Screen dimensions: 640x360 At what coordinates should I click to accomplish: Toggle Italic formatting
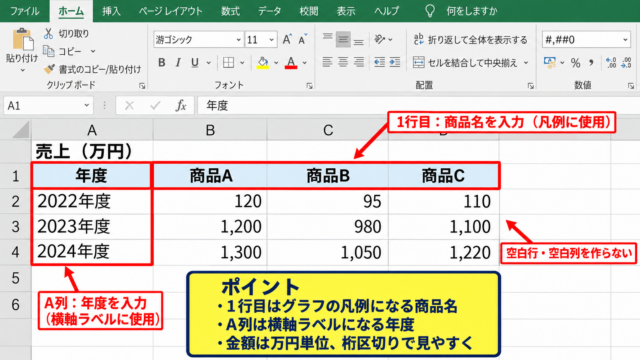coord(178,62)
